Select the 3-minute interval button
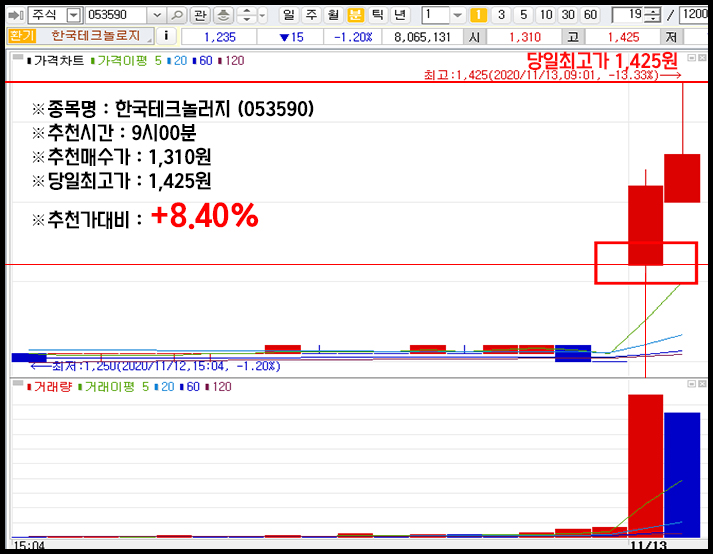This screenshot has width=713, height=554. click(x=501, y=15)
